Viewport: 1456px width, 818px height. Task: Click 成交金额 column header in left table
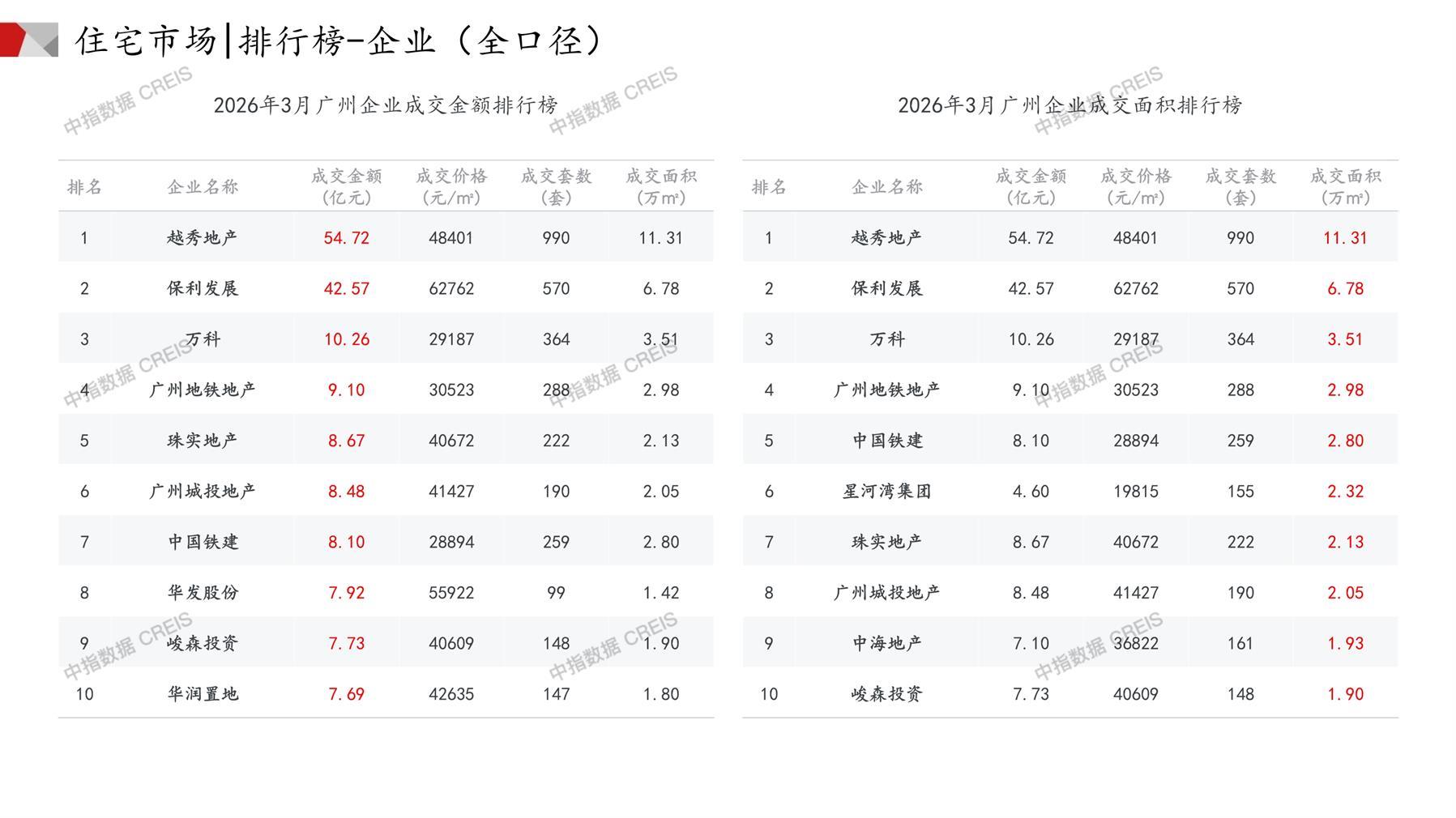(346, 186)
